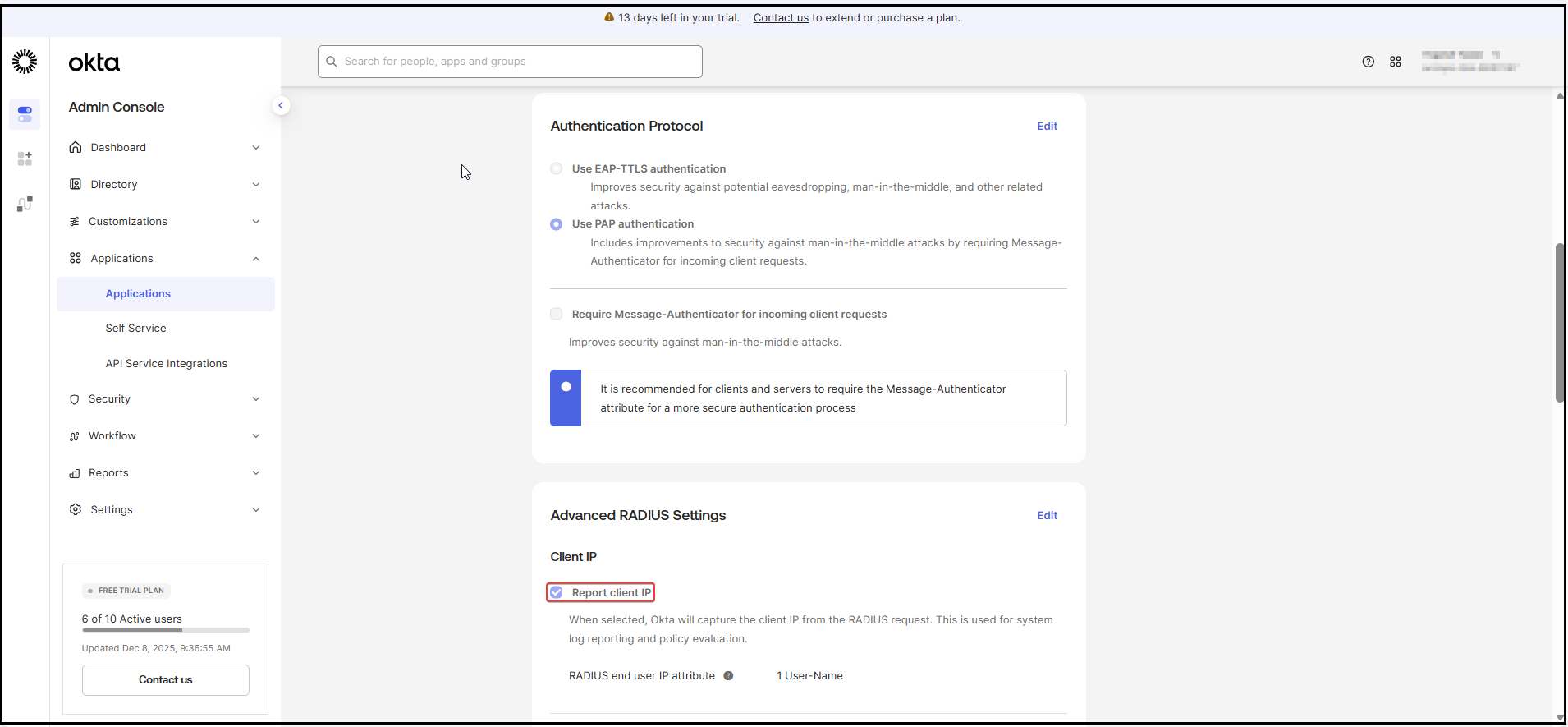Click the vertical page scrollbar thumb
1568x727 pixels.
[x=1559, y=322]
